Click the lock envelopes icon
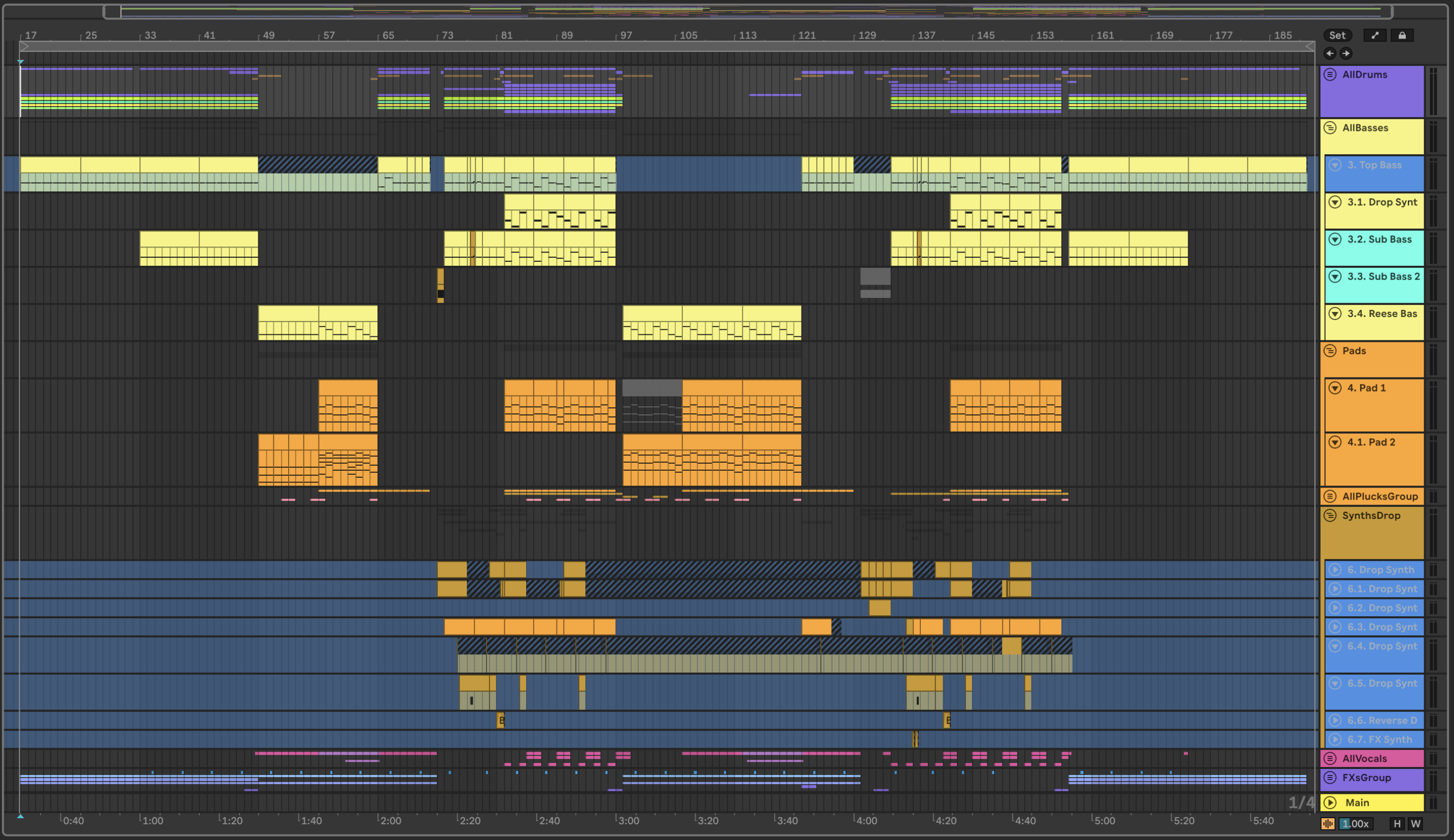This screenshot has height=840, width=1454. (x=1402, y=35)
